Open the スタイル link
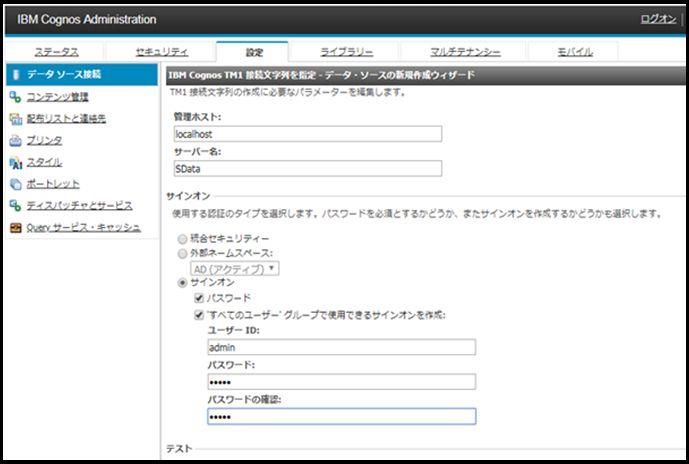Viewport: 689px width, 464px height. (x=44, y=162)
